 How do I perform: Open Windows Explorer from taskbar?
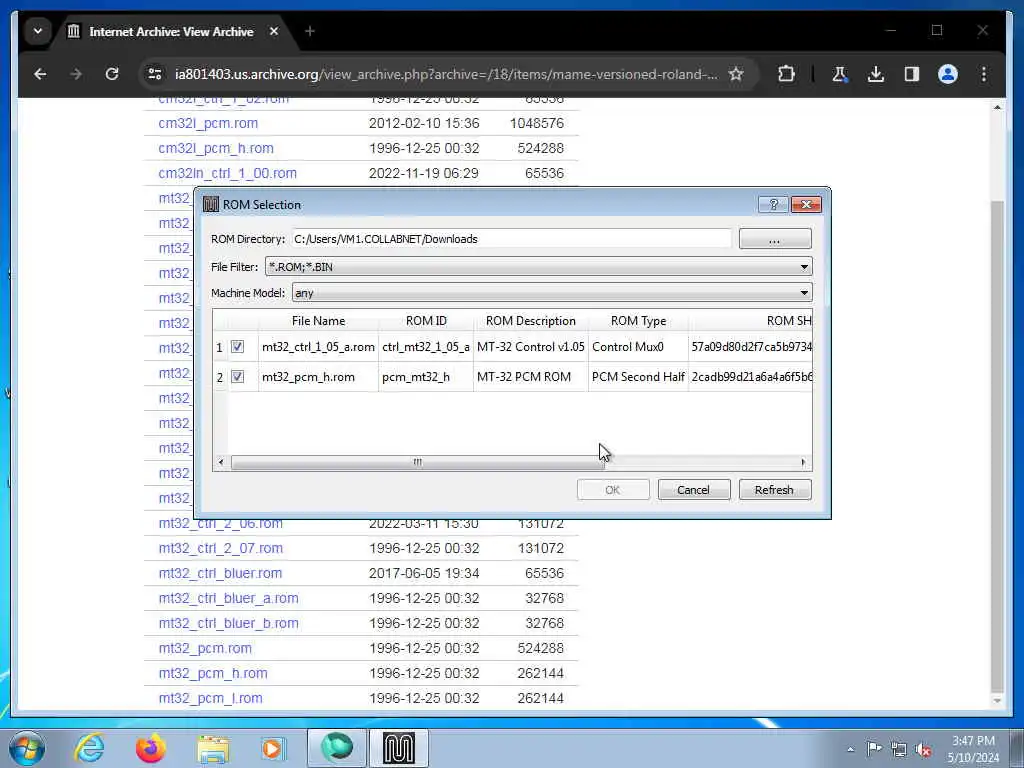tap(213, 749)
